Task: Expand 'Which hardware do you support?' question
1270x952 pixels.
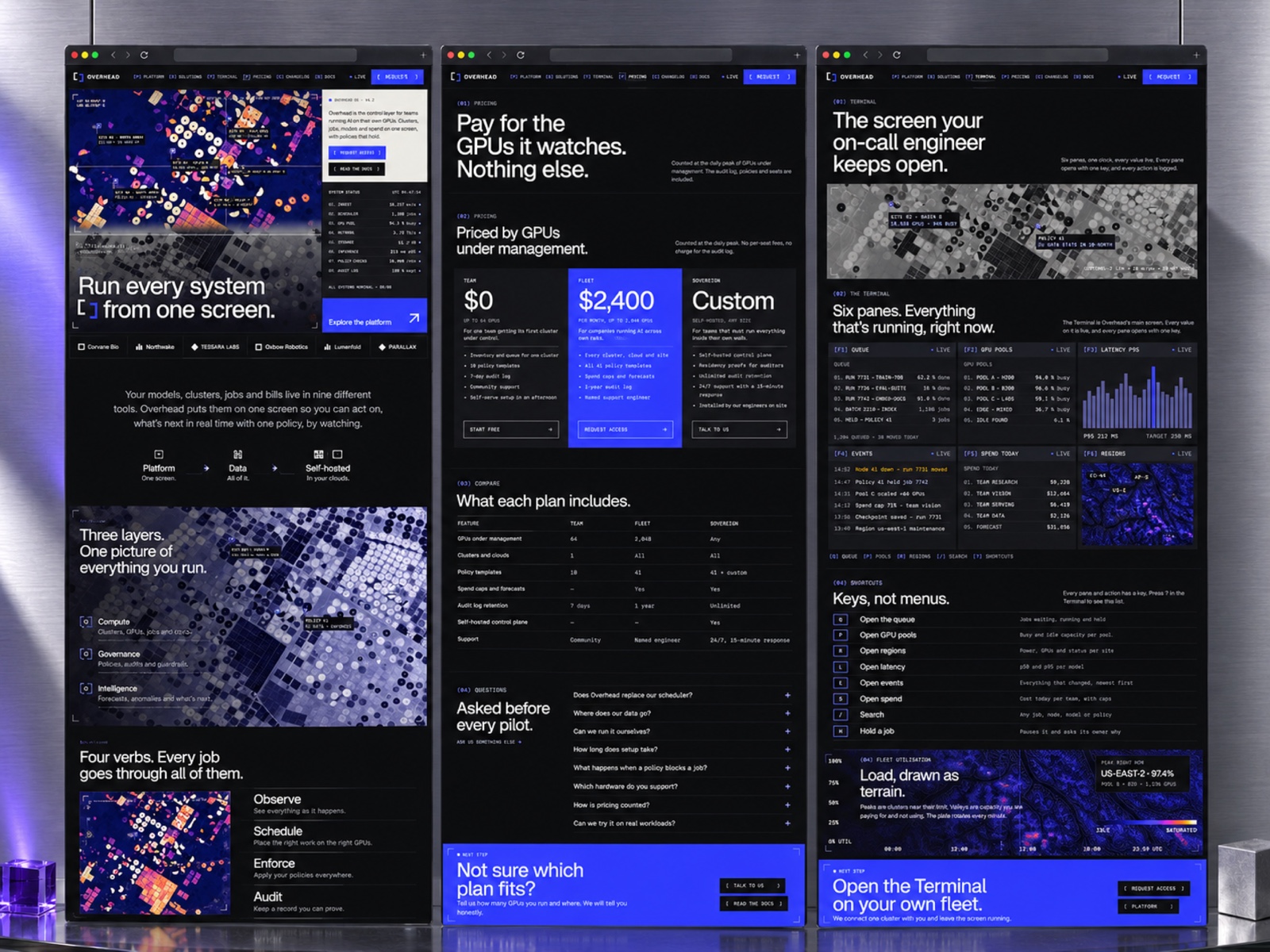Action: tap(787, 787)
